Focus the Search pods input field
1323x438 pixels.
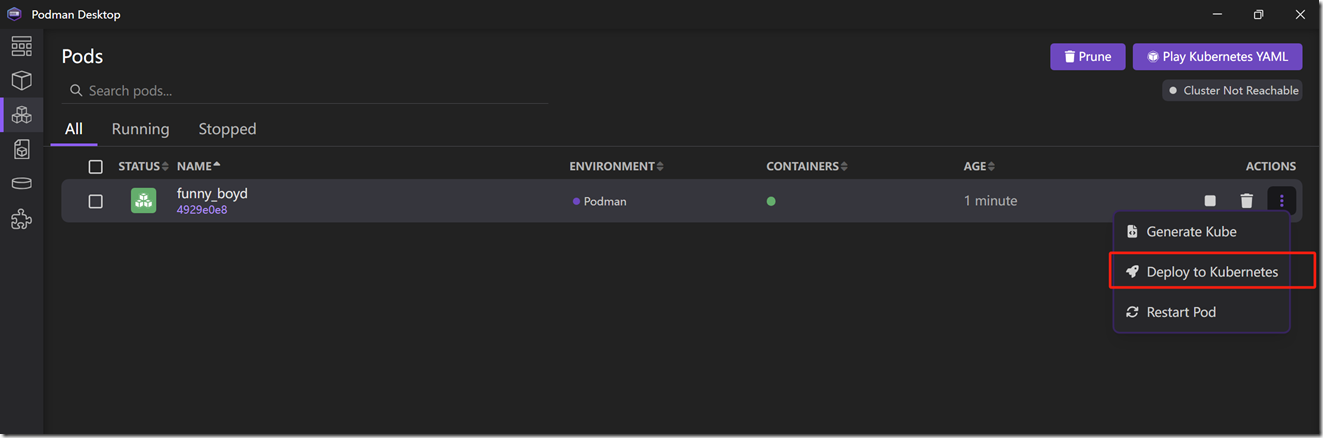[310, 91]
